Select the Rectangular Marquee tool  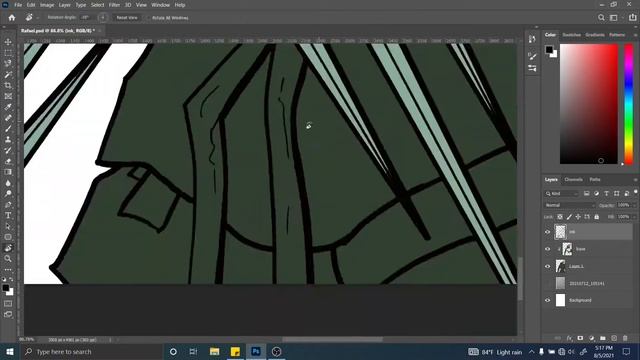click(x=8, y=53)
